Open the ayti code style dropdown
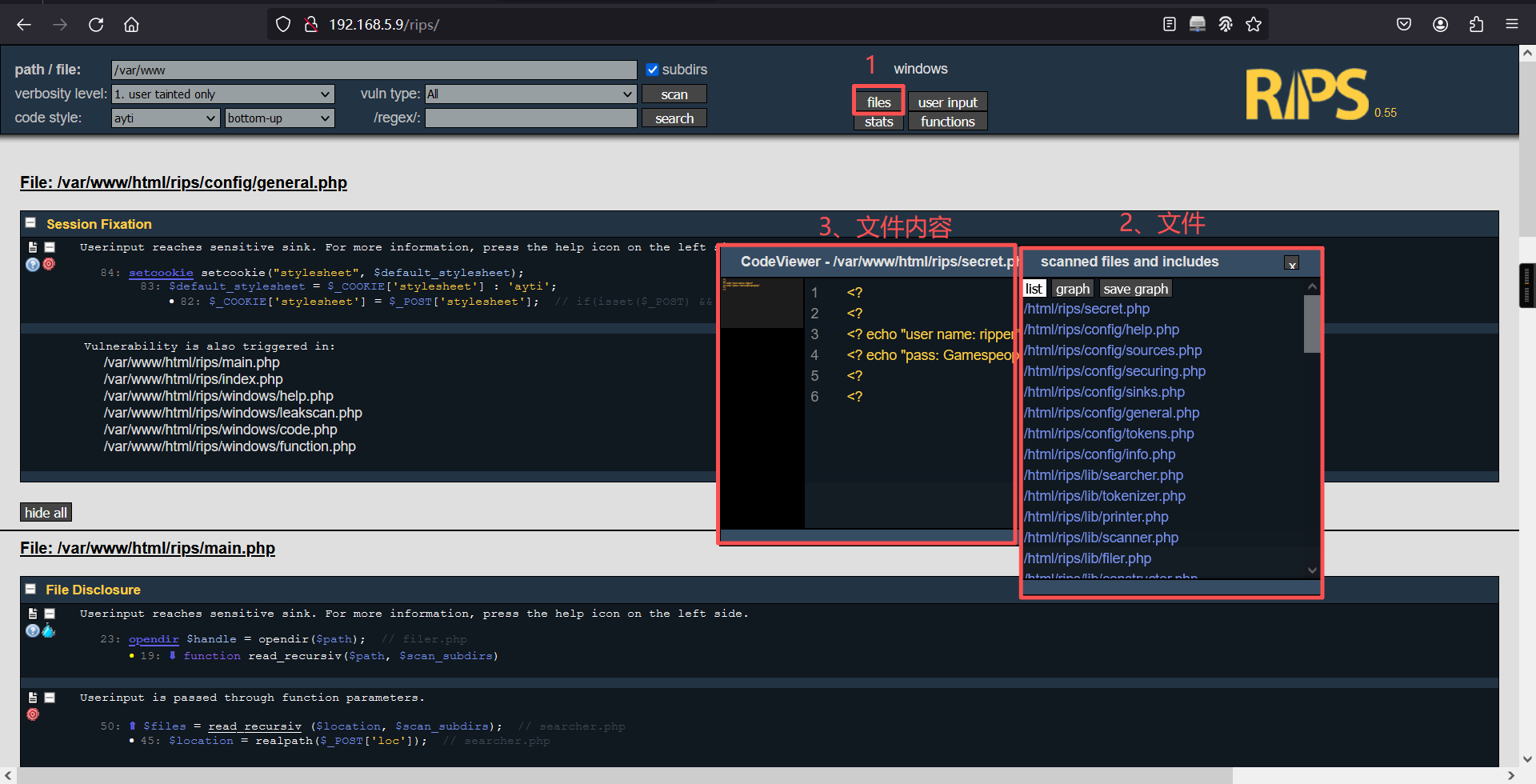Image resolution: width=1536 pixels, height=784 pixels. click(x=165, y=118)
